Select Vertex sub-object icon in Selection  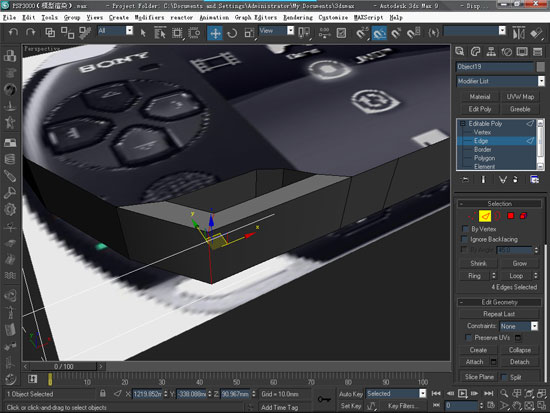click(x=472, y=216)
